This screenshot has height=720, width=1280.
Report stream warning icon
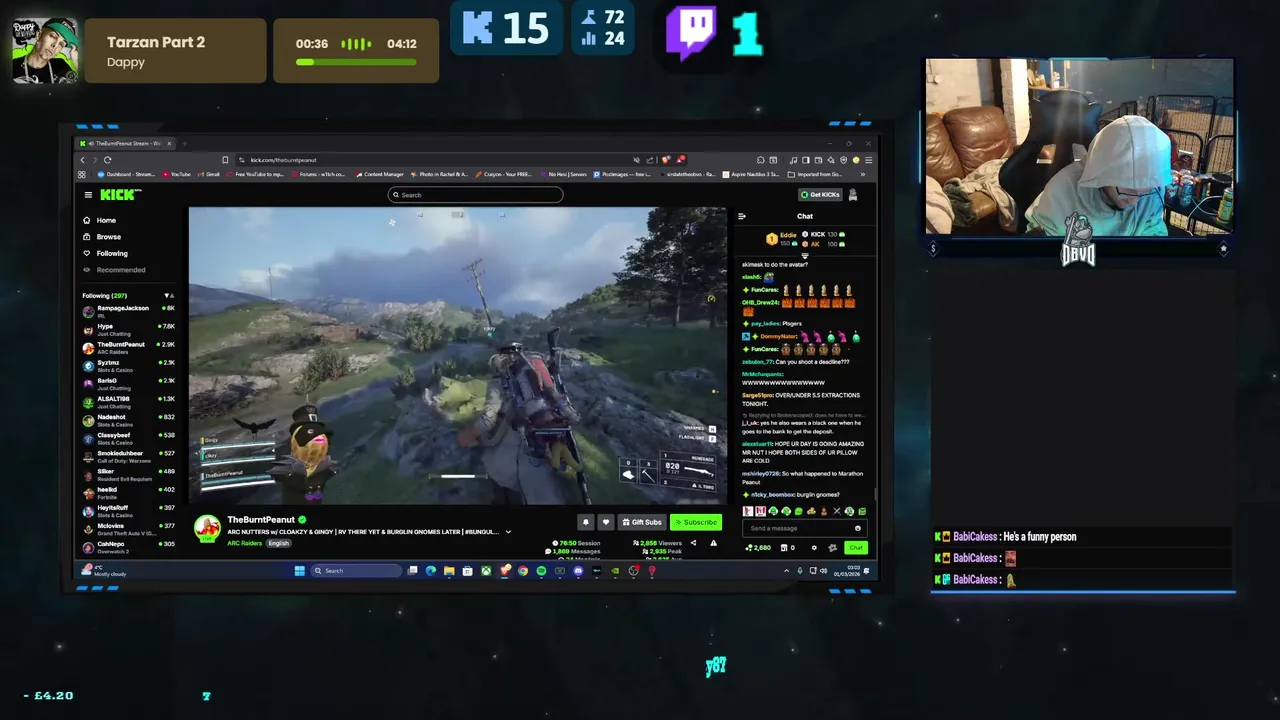pyautogui.click(x=713, y=543)
